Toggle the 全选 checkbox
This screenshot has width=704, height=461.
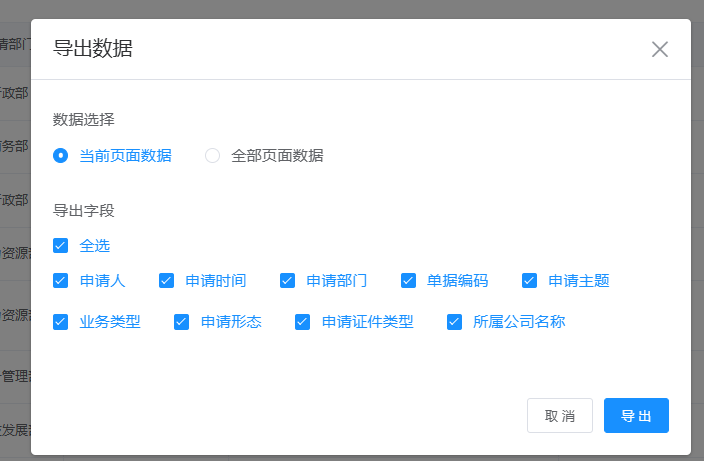click(x=61, y=245)
